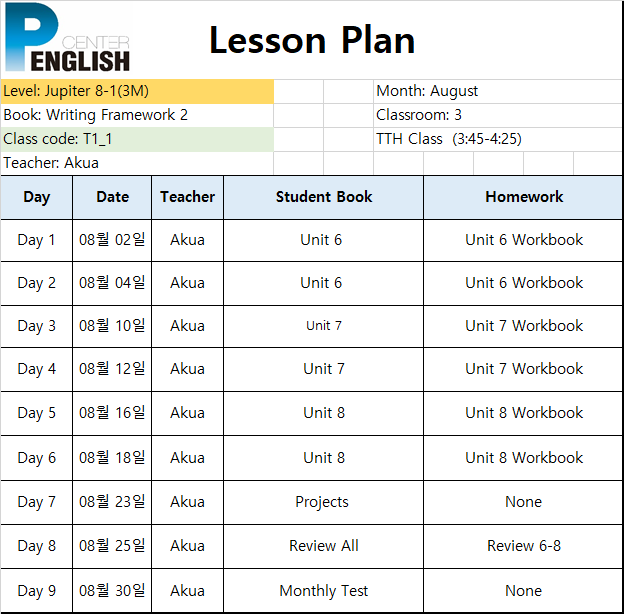This screenshot has width=624, height=616.
Task: Select the Day 3 Unit 7 student book cell
Action: pyautogui.click(x=324, y=326)
